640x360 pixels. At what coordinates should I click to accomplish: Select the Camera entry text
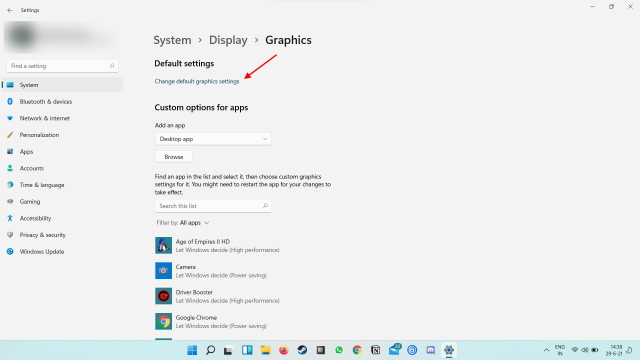pyautogui.click(x=221, y=271)
